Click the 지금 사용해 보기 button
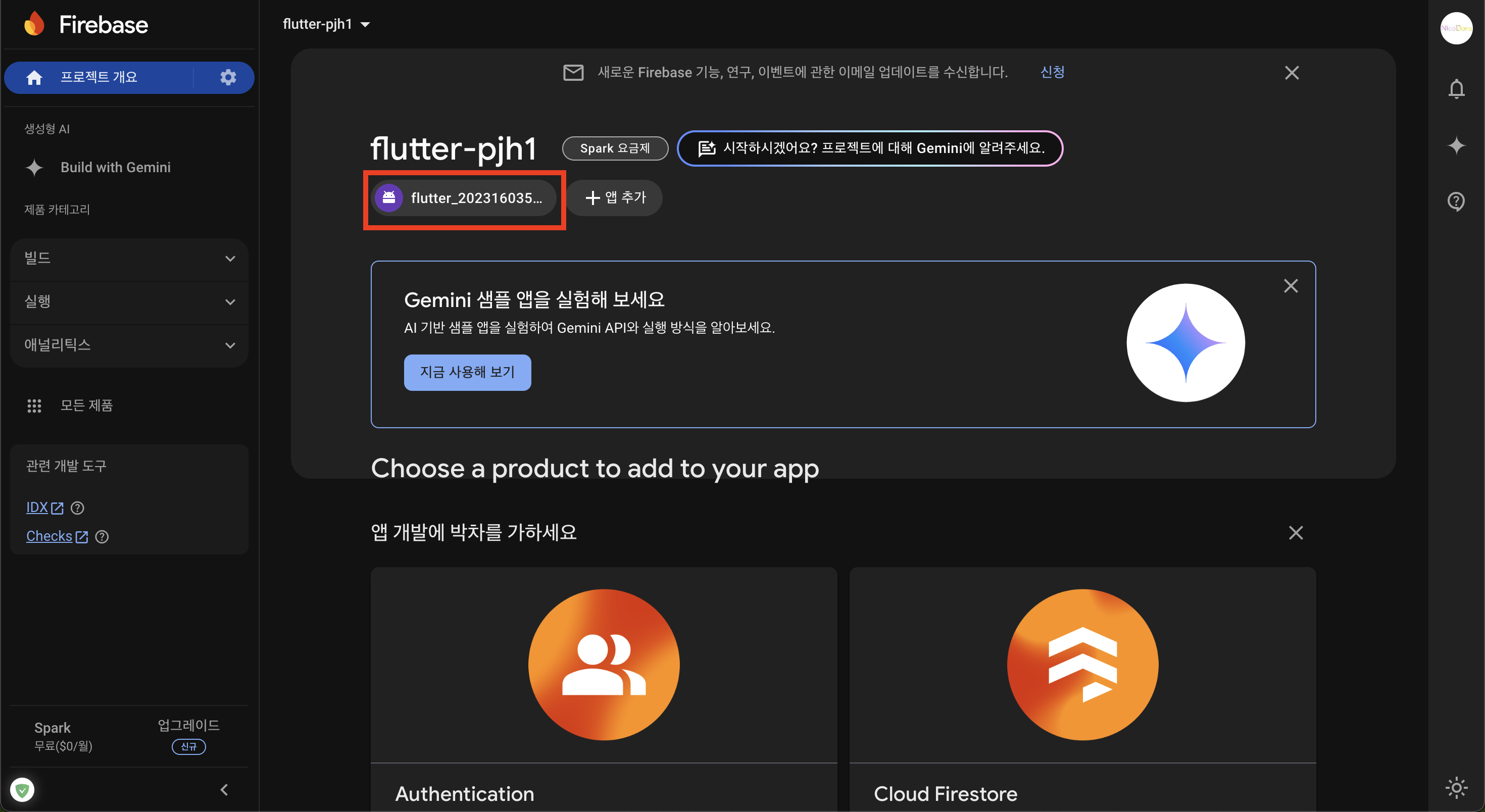The image size is (1485, 812). 467,372
